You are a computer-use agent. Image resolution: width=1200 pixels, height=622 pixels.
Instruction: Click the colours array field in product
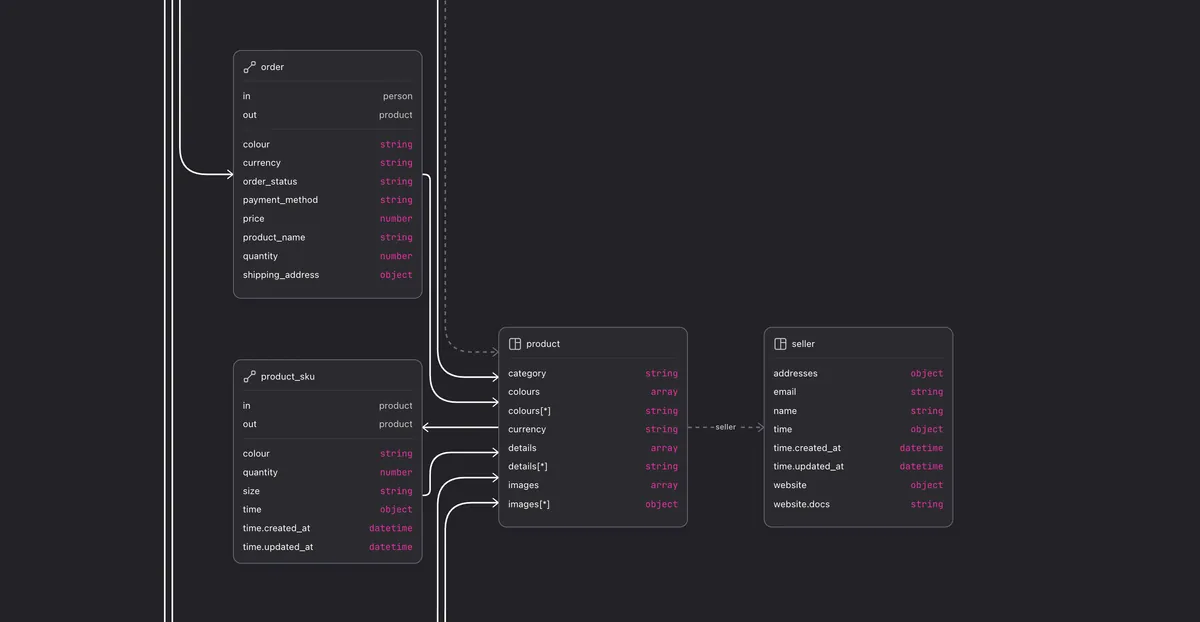[x=593, y=392]
